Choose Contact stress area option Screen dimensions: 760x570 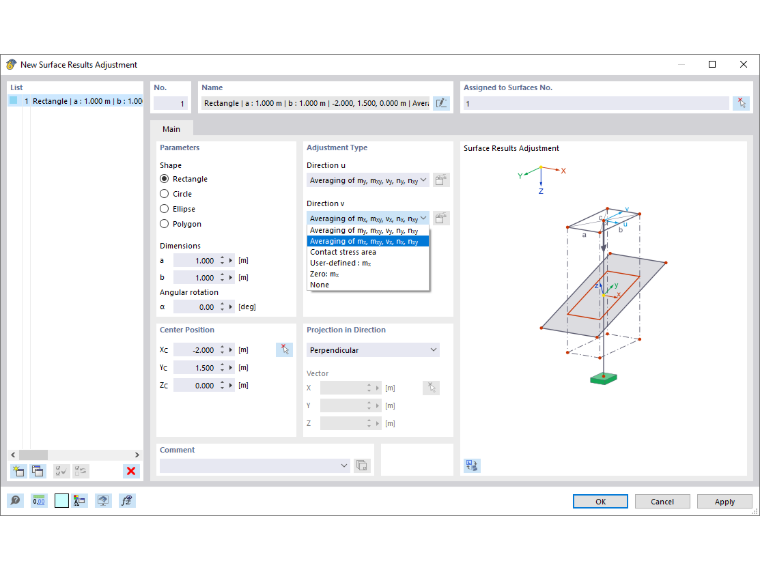368,252
